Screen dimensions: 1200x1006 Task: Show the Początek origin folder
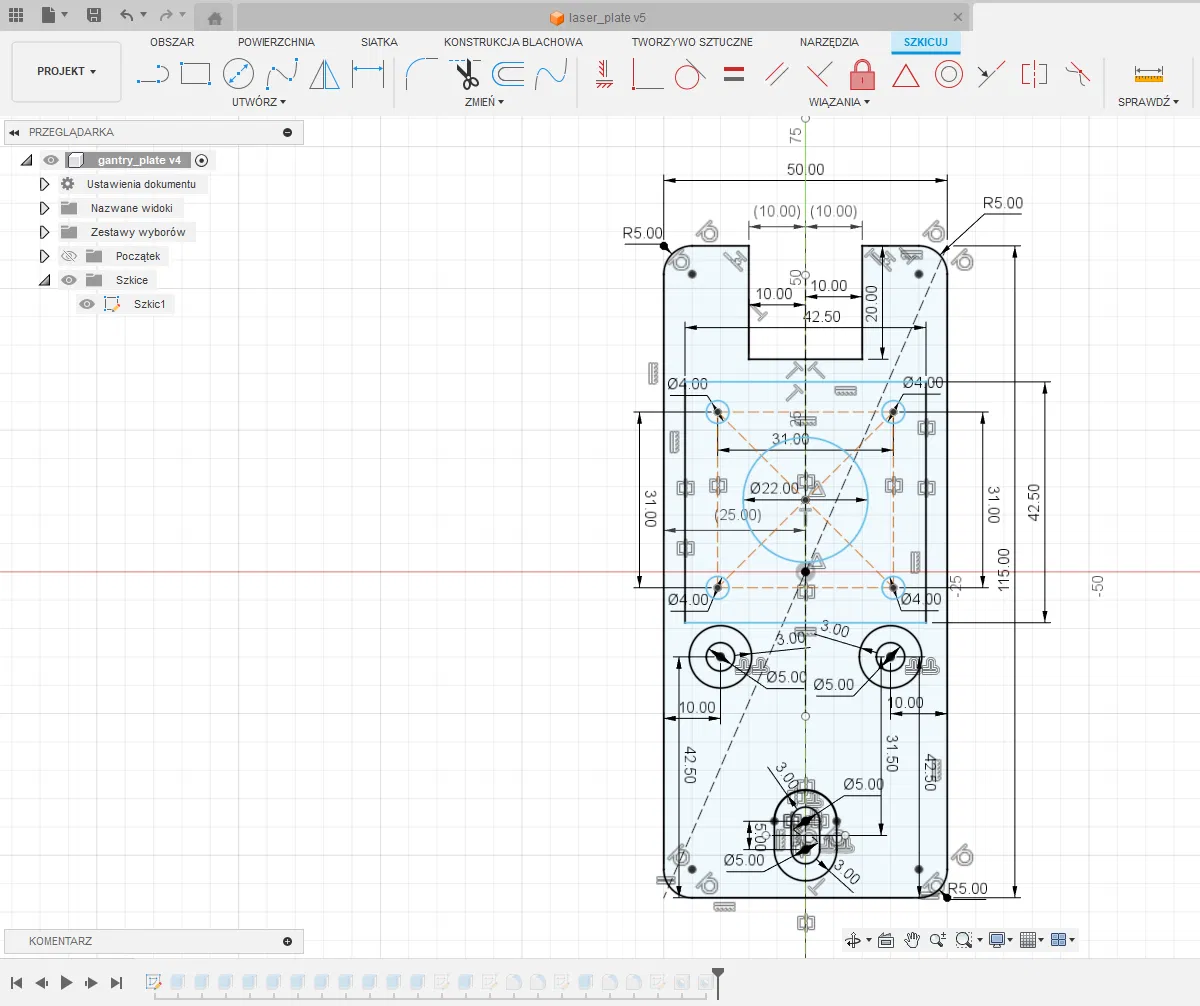(x=69, y=256)
